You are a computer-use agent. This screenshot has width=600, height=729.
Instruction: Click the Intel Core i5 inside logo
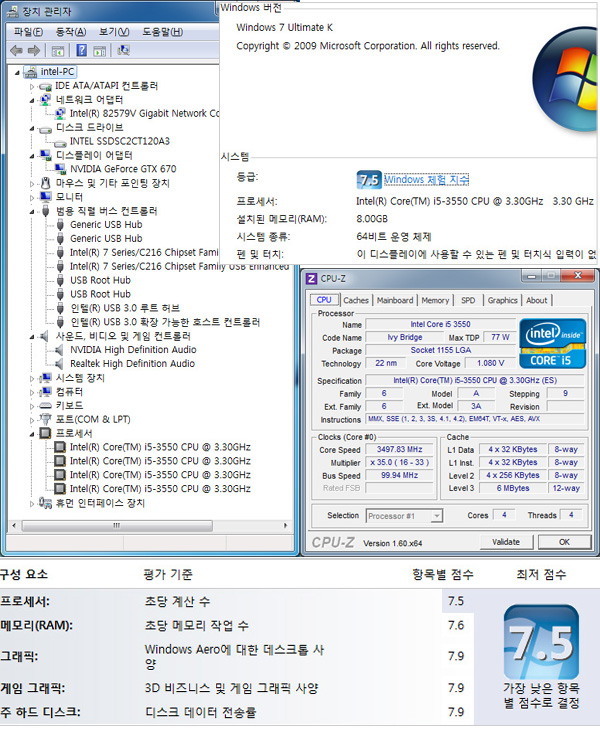pos(552,344)
